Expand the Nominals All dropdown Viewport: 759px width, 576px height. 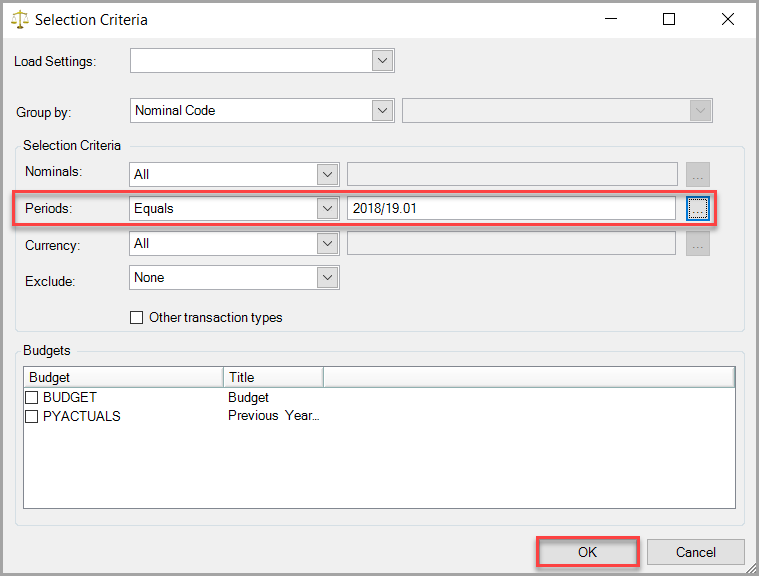tap(327, 174)
